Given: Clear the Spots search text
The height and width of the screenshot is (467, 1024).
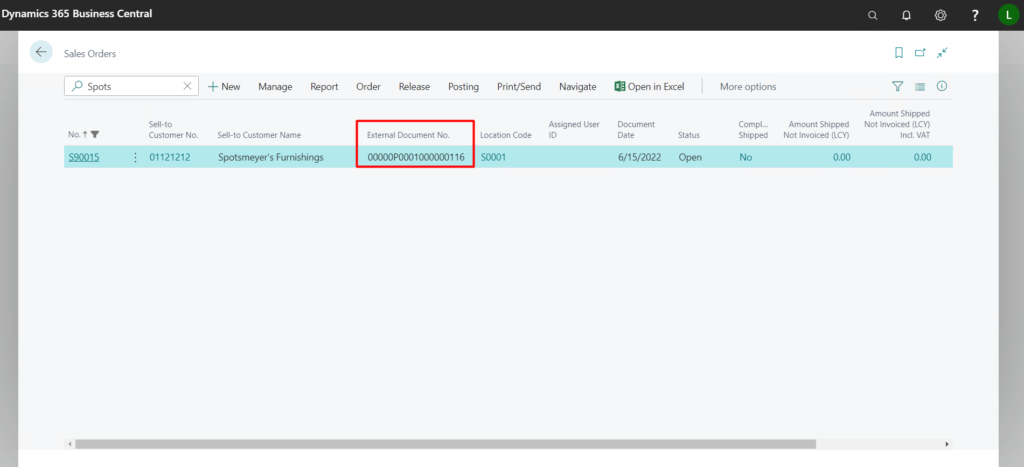Looking at the screenshot, I should (187, 86).
